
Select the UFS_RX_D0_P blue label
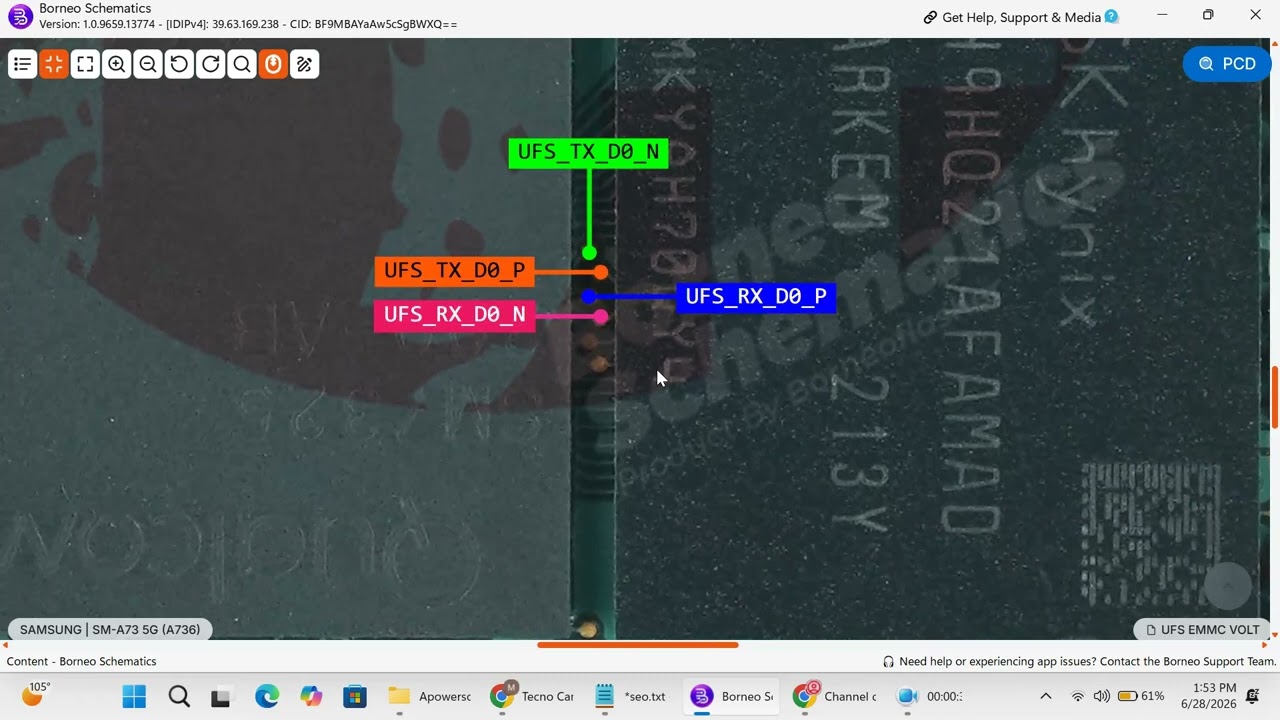pos(756,297)
